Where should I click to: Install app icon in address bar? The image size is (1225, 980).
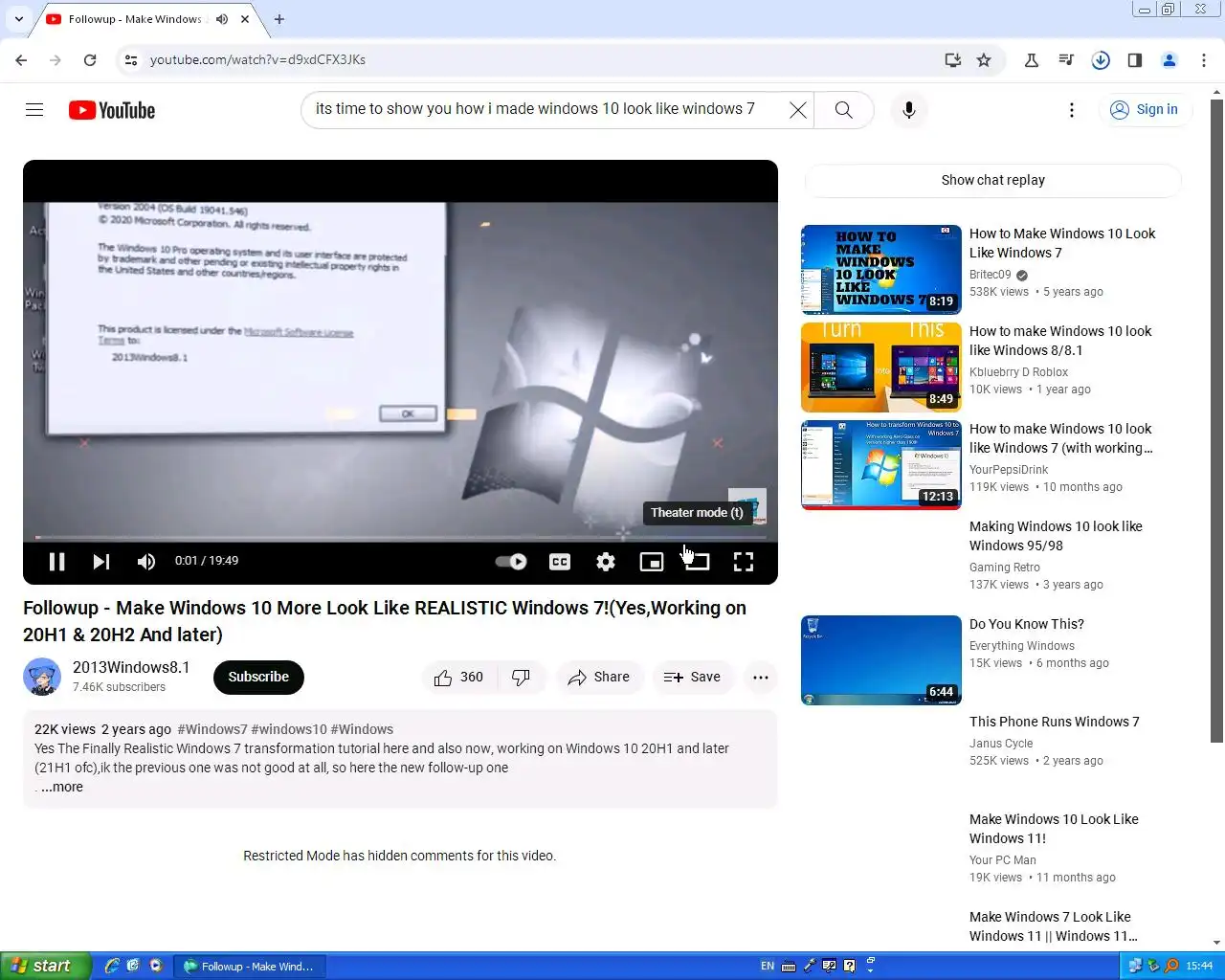(952, 59)
